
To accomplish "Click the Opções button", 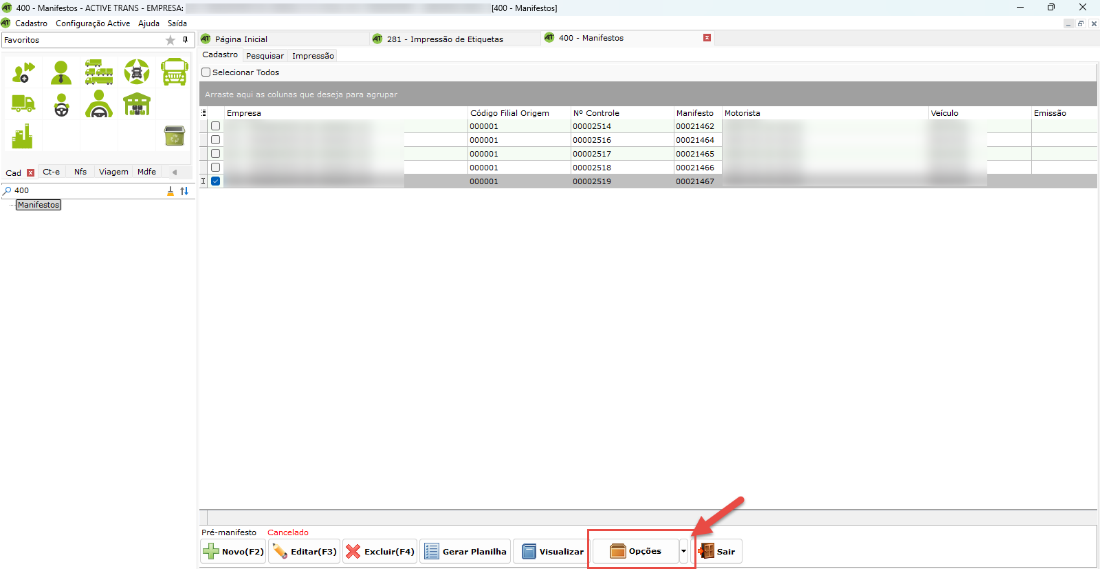I will tap(636, 551).
